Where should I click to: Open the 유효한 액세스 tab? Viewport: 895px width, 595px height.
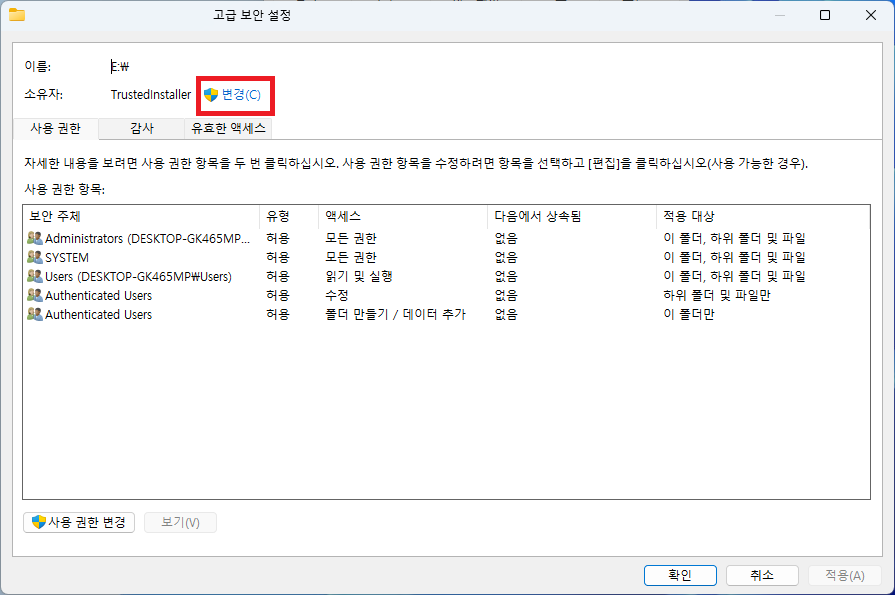[227, 128]
